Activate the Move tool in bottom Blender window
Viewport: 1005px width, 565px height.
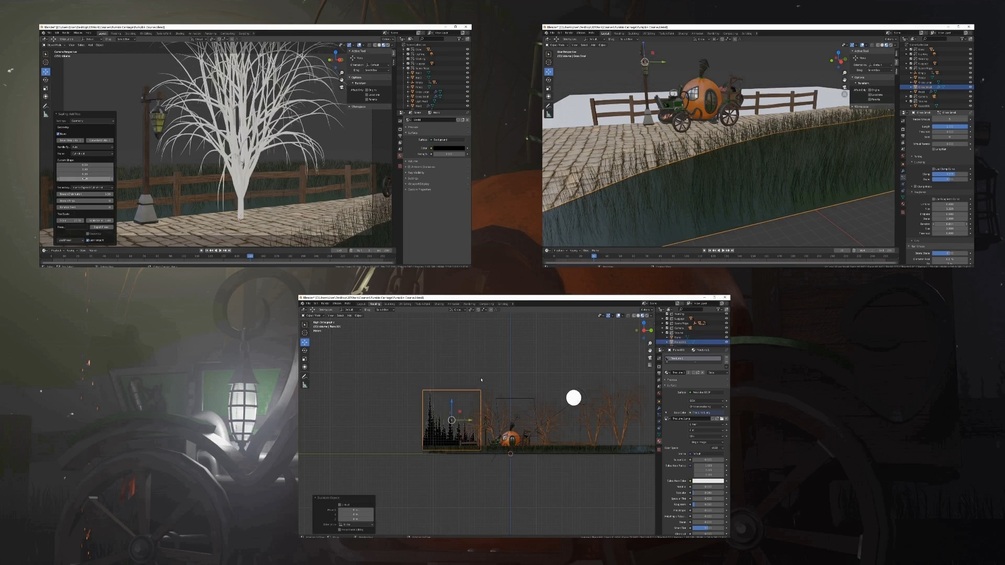(304, 342)
